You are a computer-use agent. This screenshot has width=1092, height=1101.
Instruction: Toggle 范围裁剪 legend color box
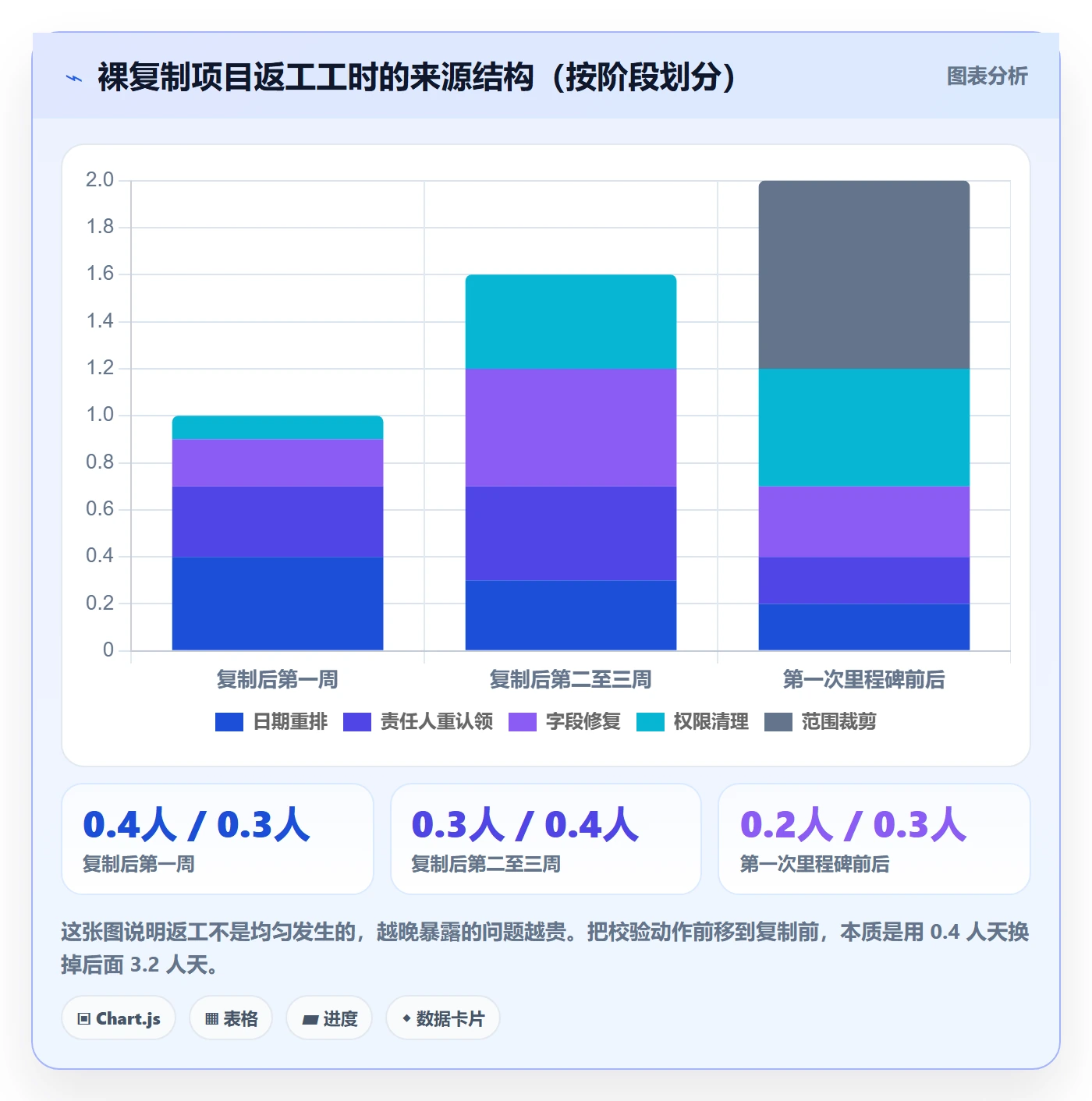778,722
